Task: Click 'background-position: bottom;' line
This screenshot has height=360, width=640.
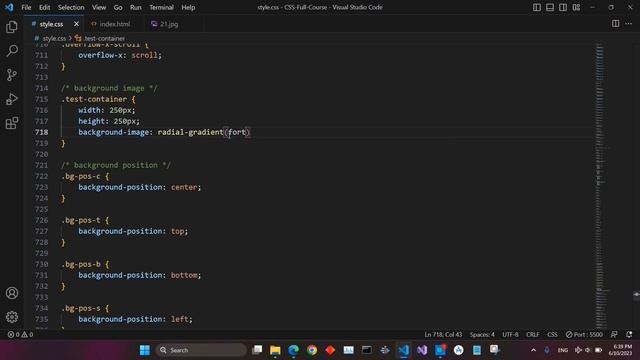Action: pyautogui.click(x=140, y=275)
